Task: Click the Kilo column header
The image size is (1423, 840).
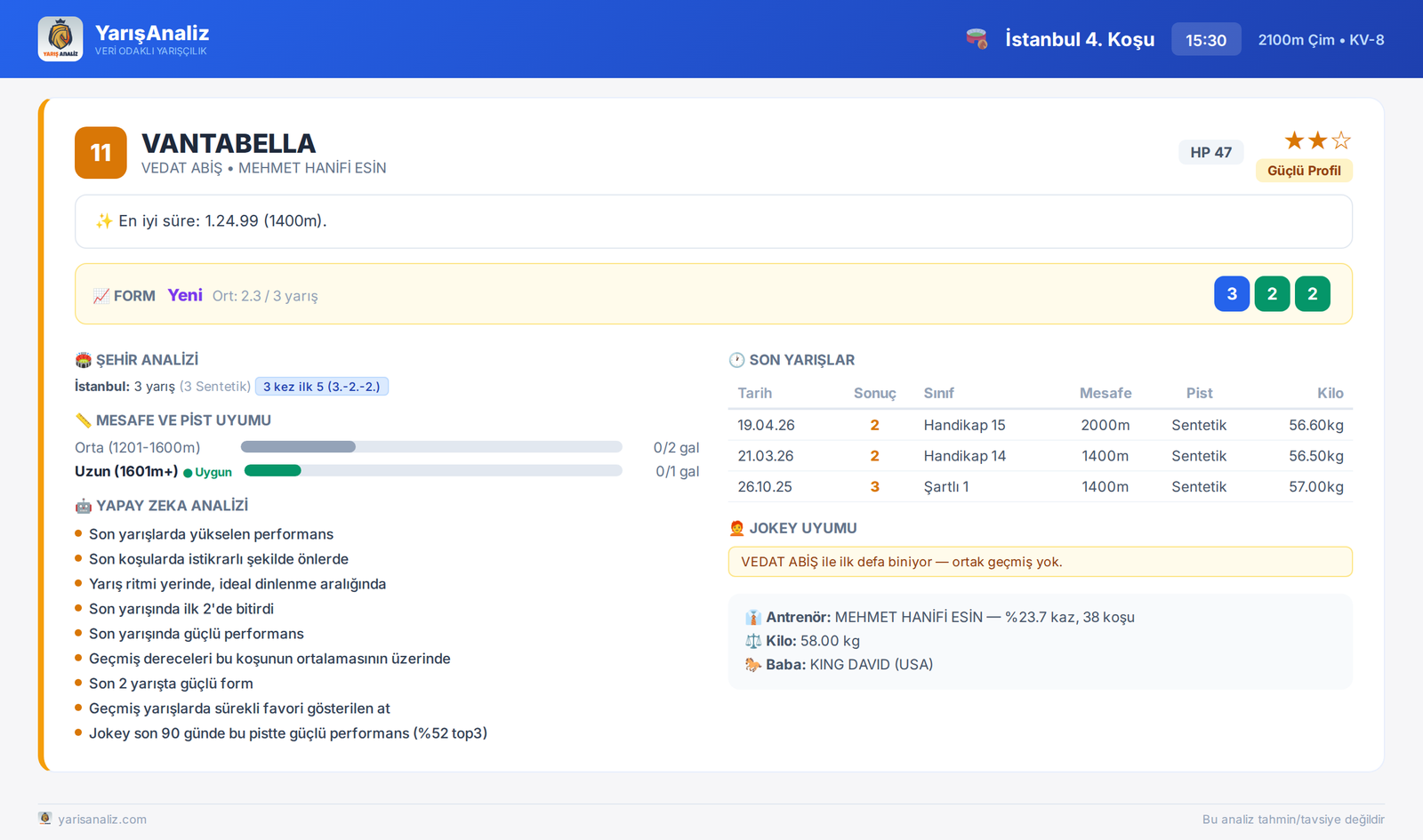Action: [x=1331, y=393]
